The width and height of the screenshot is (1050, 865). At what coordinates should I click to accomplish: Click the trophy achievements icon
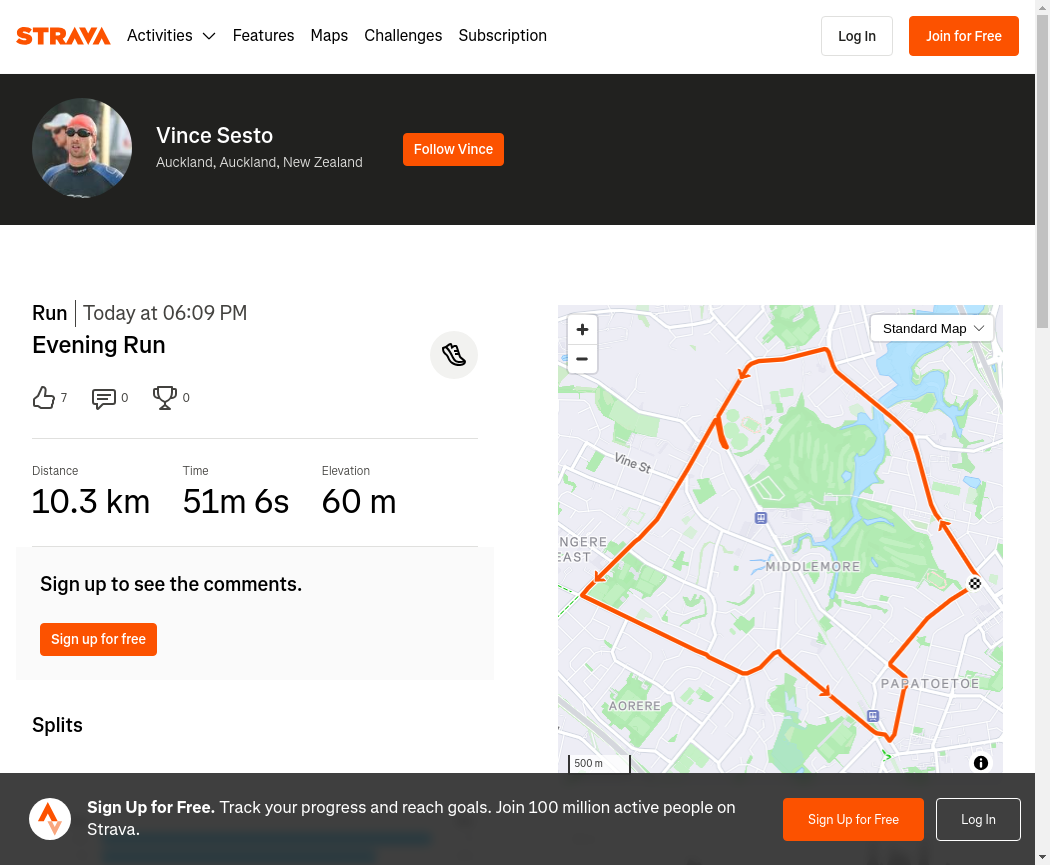coord(165,398)
